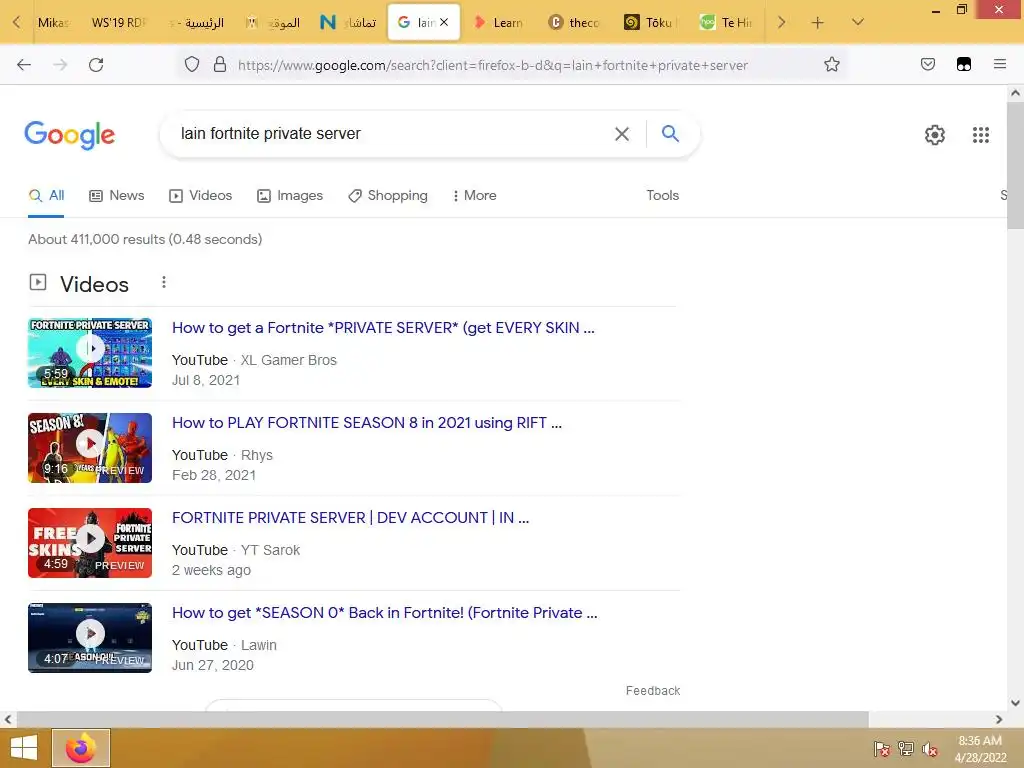Switch to the Learn browser tab
The height and width of the screenshot is (768, 1024).
point(500,23)
